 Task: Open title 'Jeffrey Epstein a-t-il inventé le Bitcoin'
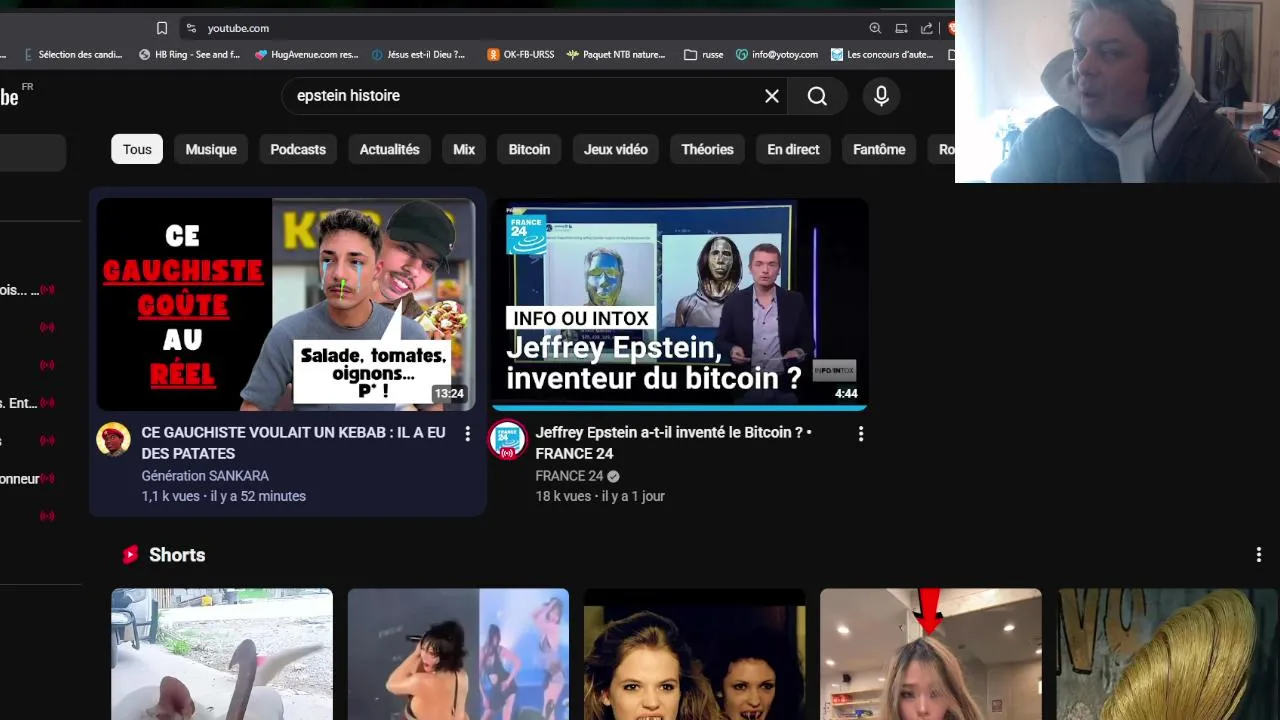673,443
